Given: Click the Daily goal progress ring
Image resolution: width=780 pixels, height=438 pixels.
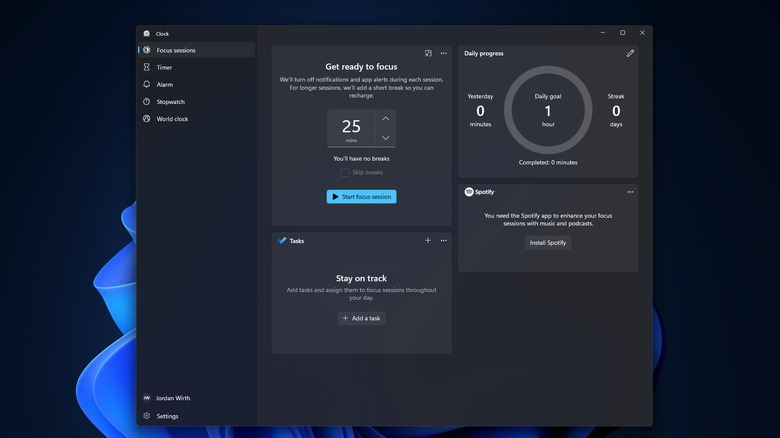Looking at the screenshot, I should [548, 111].
